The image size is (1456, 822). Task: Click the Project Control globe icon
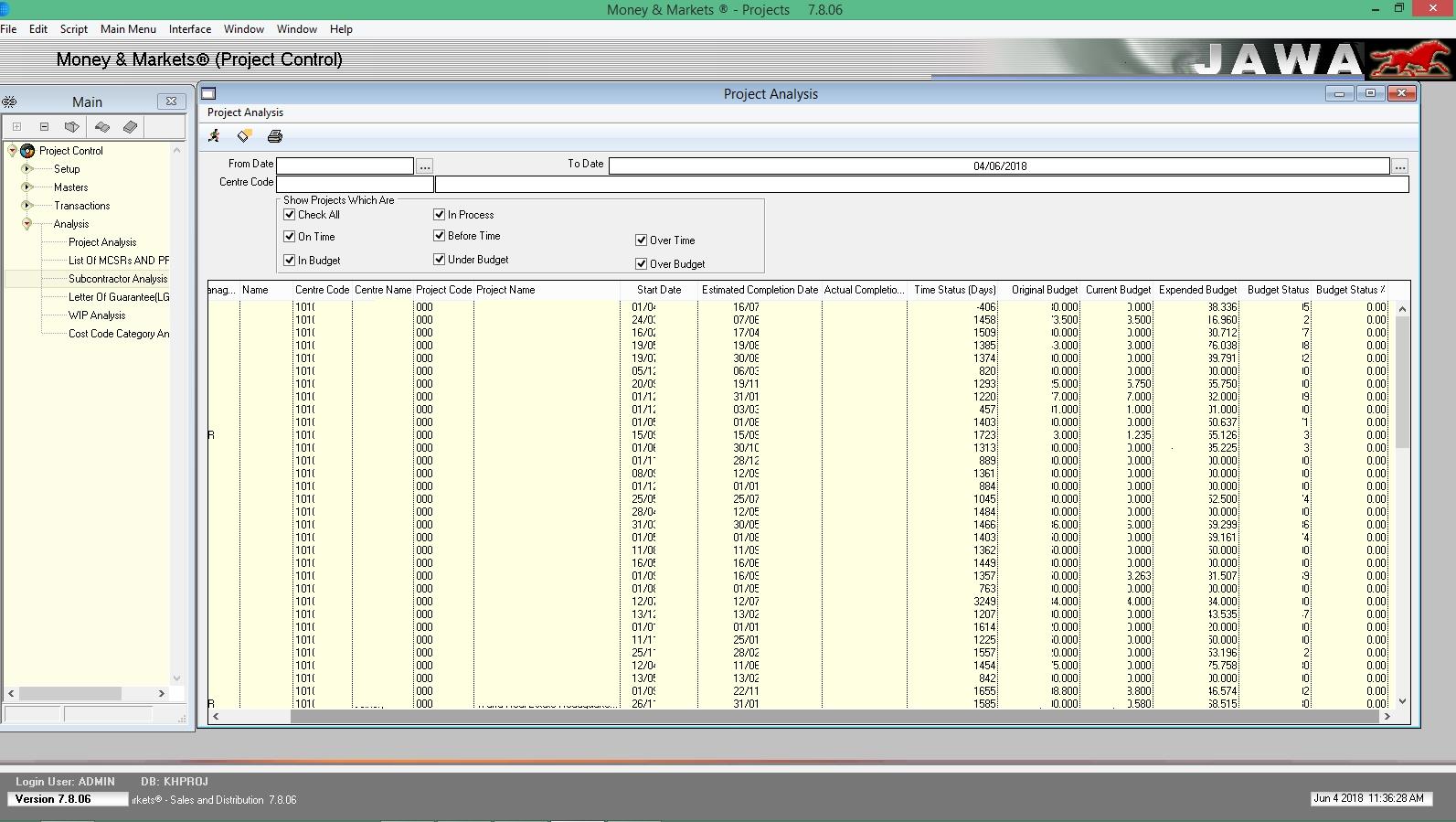pos(27,151)
